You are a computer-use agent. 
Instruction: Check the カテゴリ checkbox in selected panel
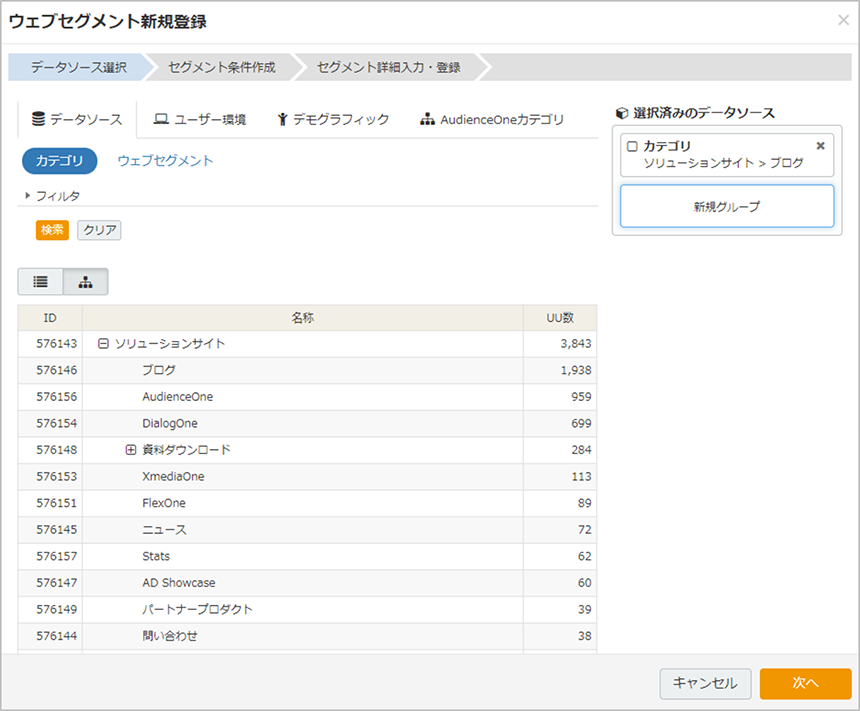(x=633, y=145)
